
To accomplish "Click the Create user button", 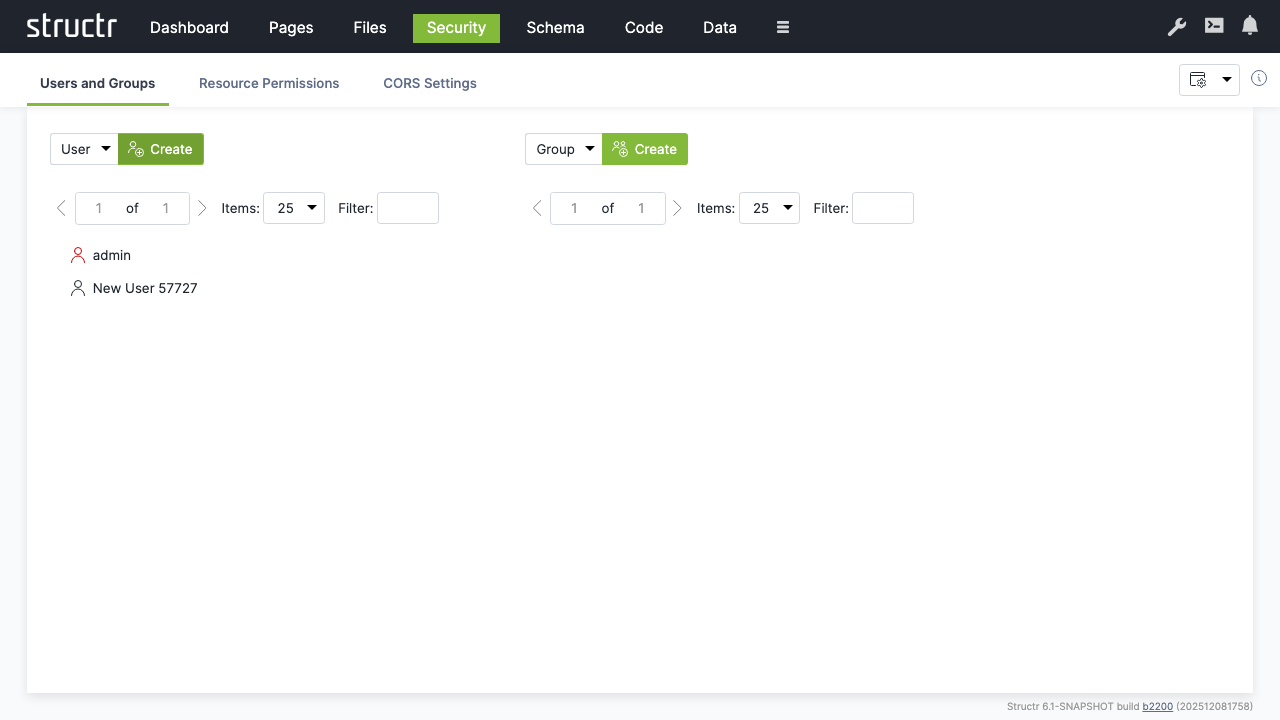I will (x=160, y=148).
